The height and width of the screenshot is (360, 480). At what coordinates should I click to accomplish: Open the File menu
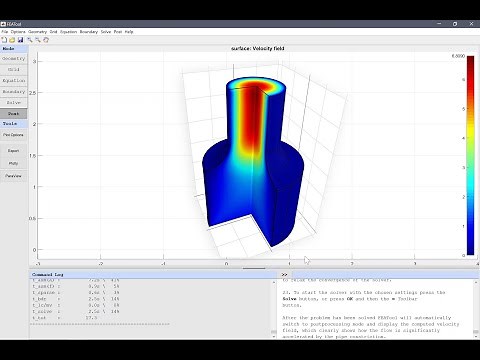click(x=5, y=32)
